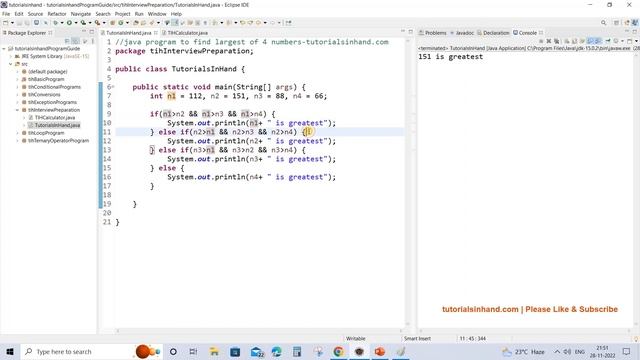
Task: Open the File menu
Action: [6, 14]
